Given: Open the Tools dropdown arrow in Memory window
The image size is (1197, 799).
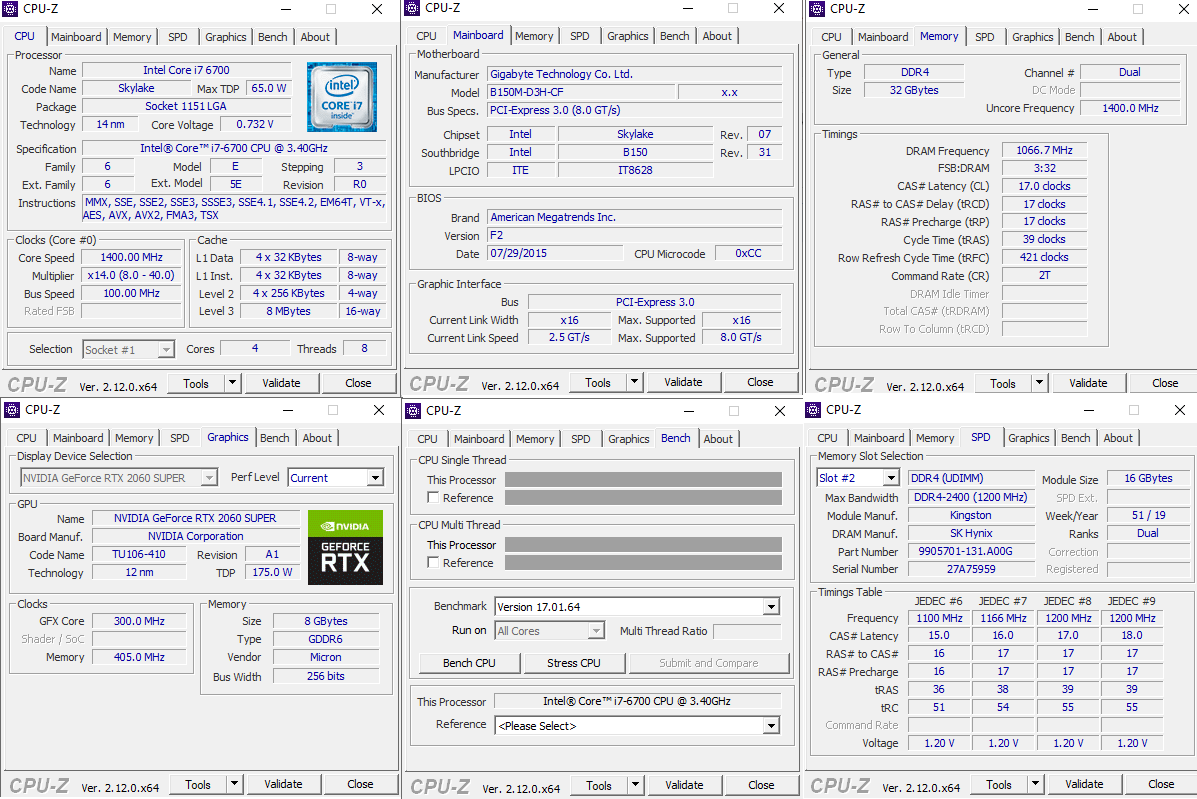Looking at the screenshot, I should [x=1039, y=383].
